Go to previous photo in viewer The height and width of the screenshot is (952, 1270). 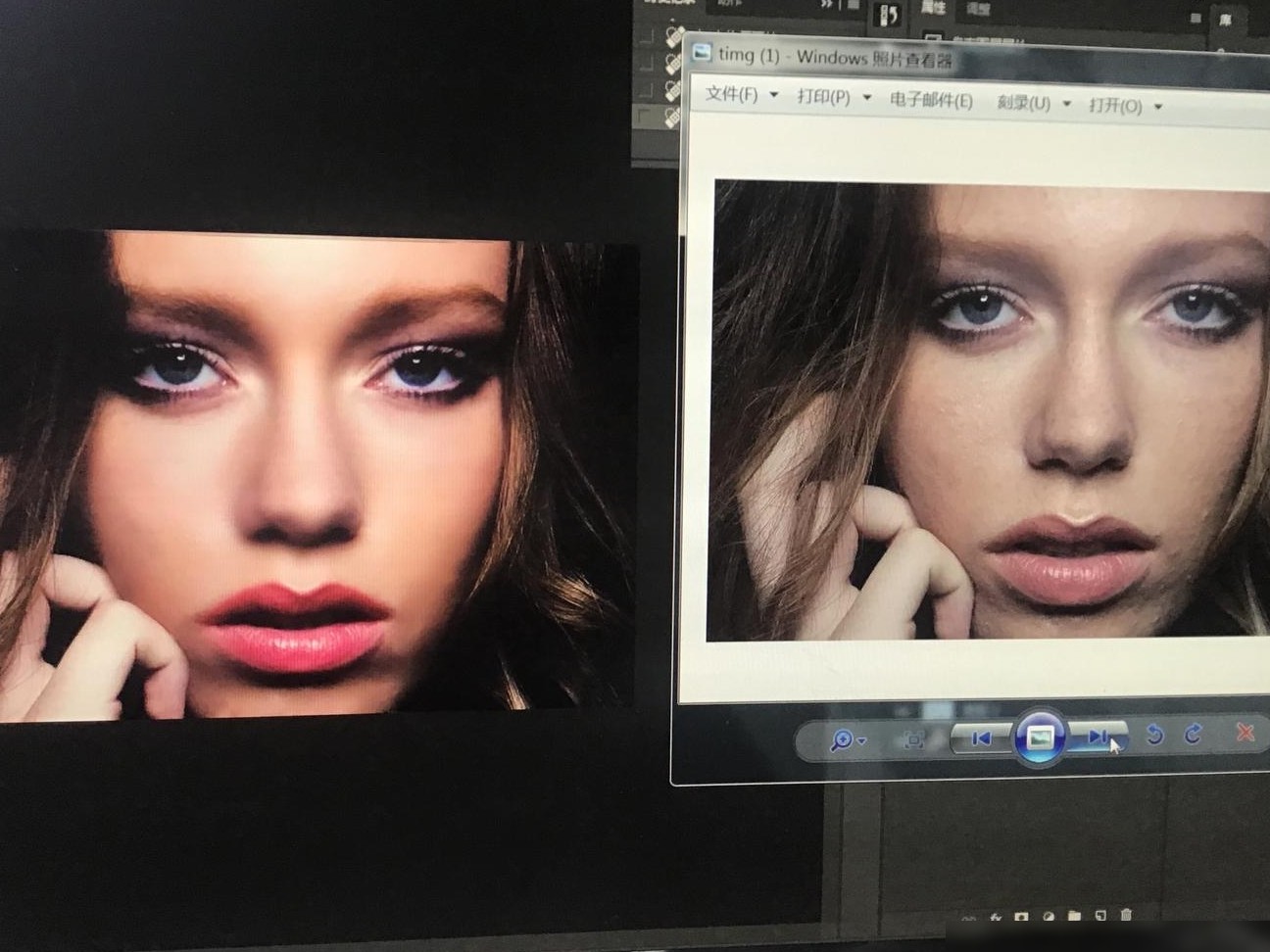pos(981,738)
